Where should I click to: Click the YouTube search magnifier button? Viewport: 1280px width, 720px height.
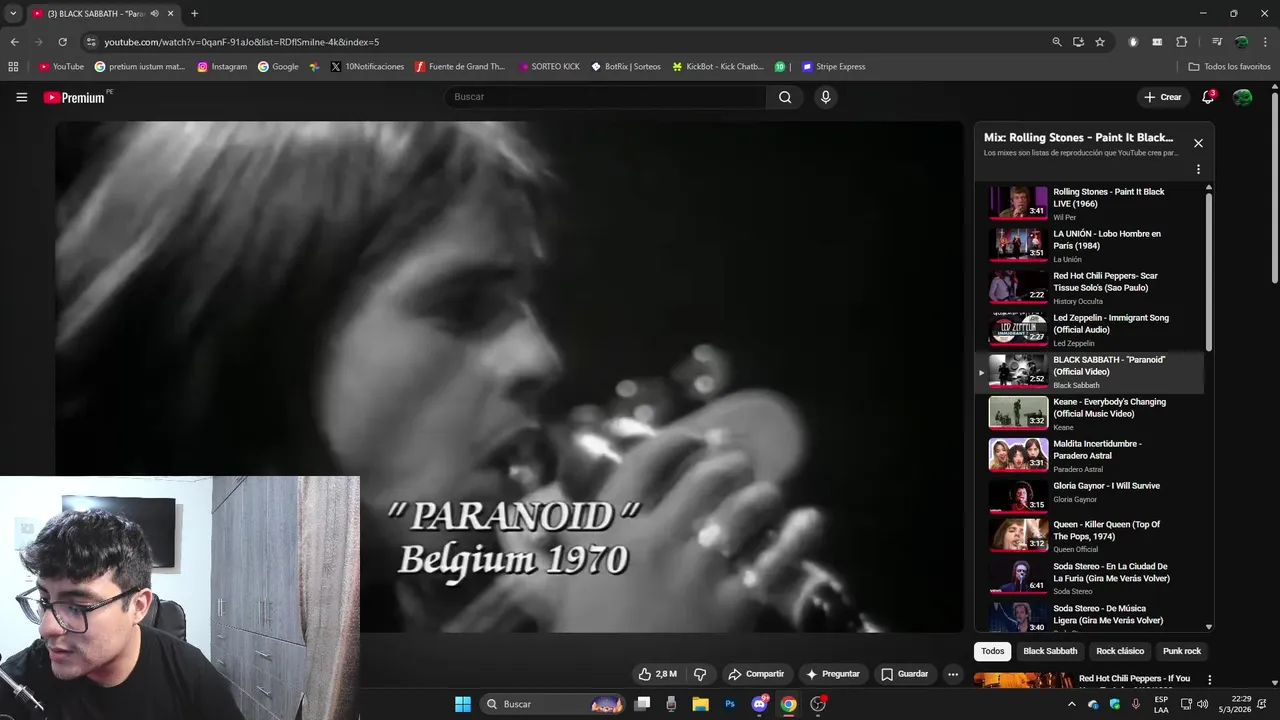point(785,97)
